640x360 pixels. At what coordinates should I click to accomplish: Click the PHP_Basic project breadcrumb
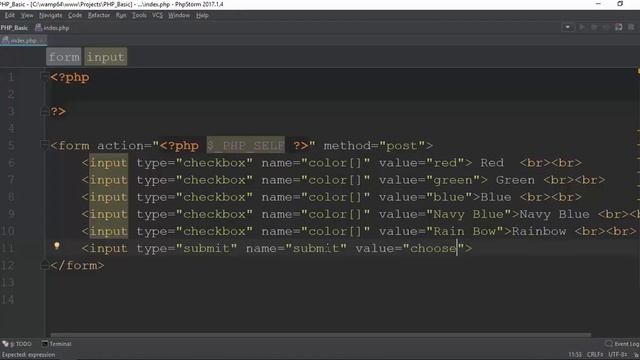14,28
